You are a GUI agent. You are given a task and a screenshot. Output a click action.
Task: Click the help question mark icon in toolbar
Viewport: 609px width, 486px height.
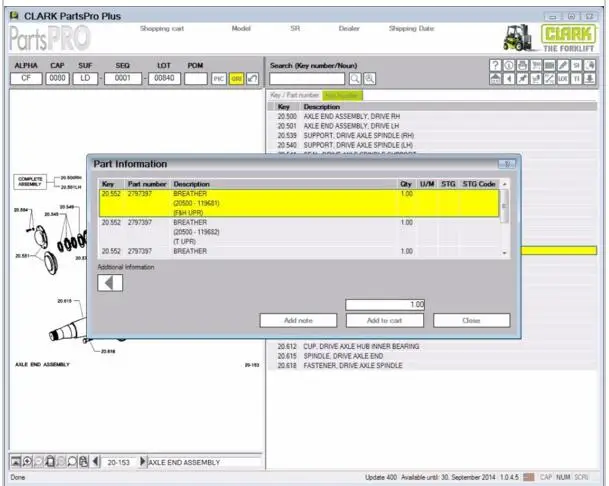click(496, 65)
